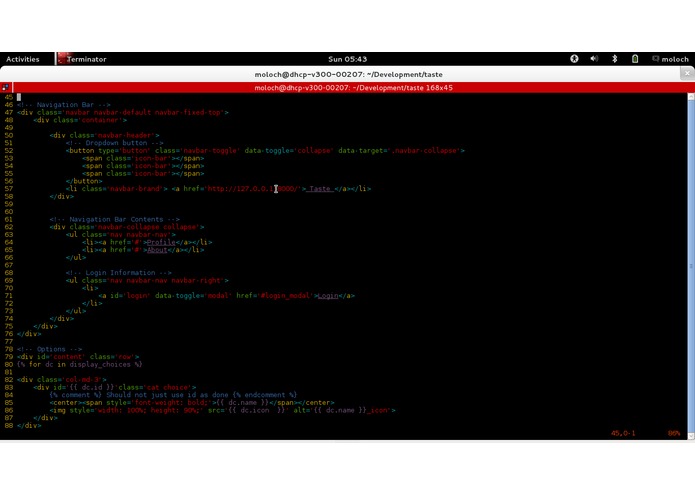
Task: Open the Bluetooth icon menu
Action: (x=614, y=58)
